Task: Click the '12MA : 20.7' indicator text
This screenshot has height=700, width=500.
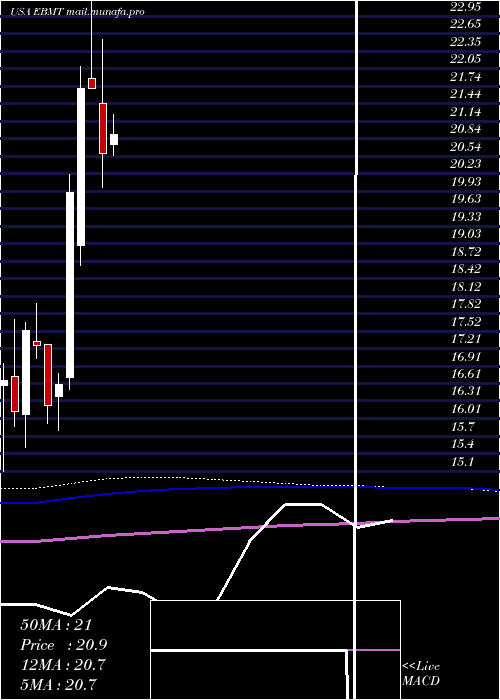Action: (x=63, y=665)
